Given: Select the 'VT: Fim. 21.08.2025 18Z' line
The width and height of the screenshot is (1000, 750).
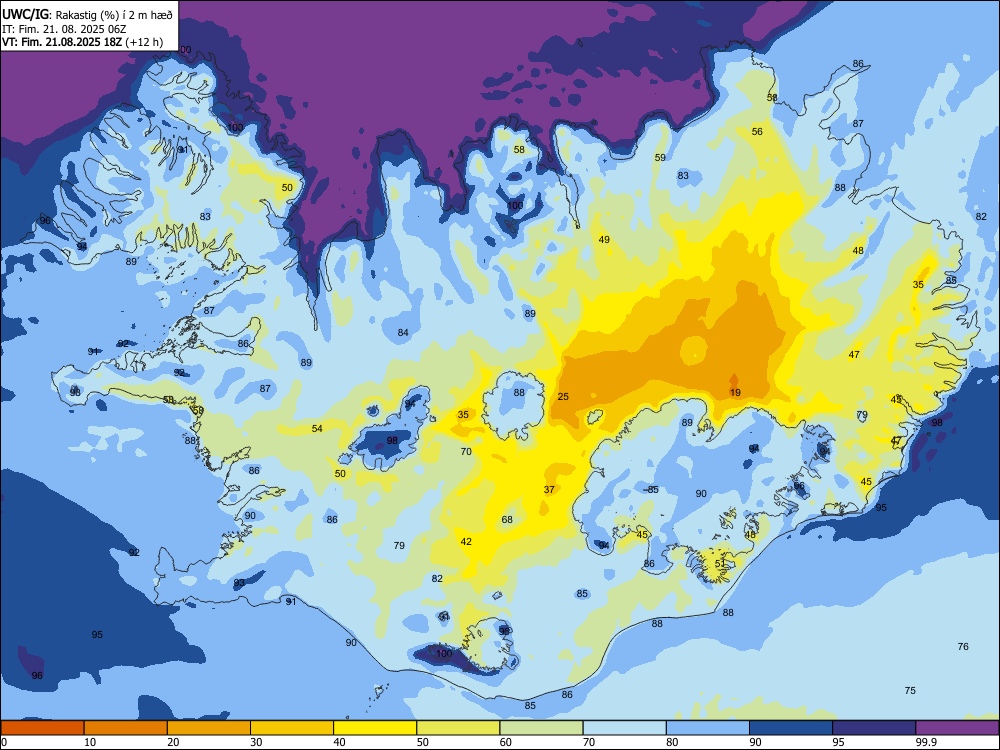Looking at the screenshot, I should [x=62, y=42].
